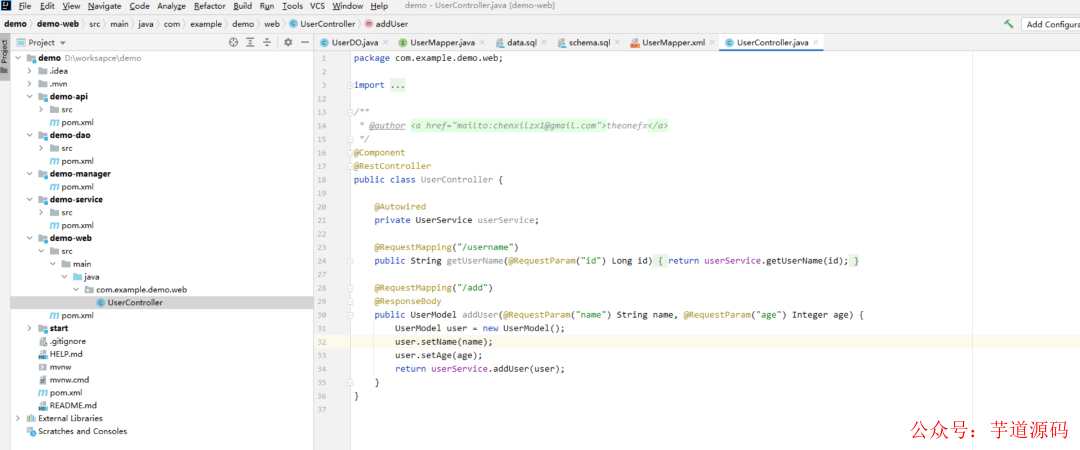This screenshot has width=1080, height=450.
Task: Unfold the getUserName method on line 24
Action: click(x=350, y=261)
